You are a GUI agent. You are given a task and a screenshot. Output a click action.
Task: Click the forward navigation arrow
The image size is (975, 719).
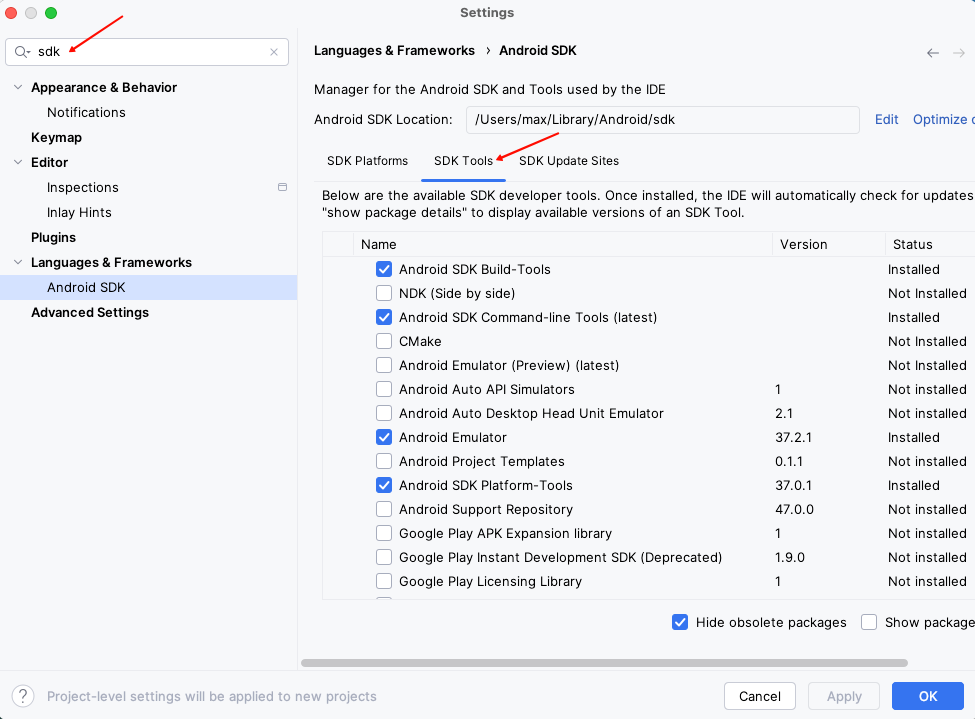pos(959,53)
